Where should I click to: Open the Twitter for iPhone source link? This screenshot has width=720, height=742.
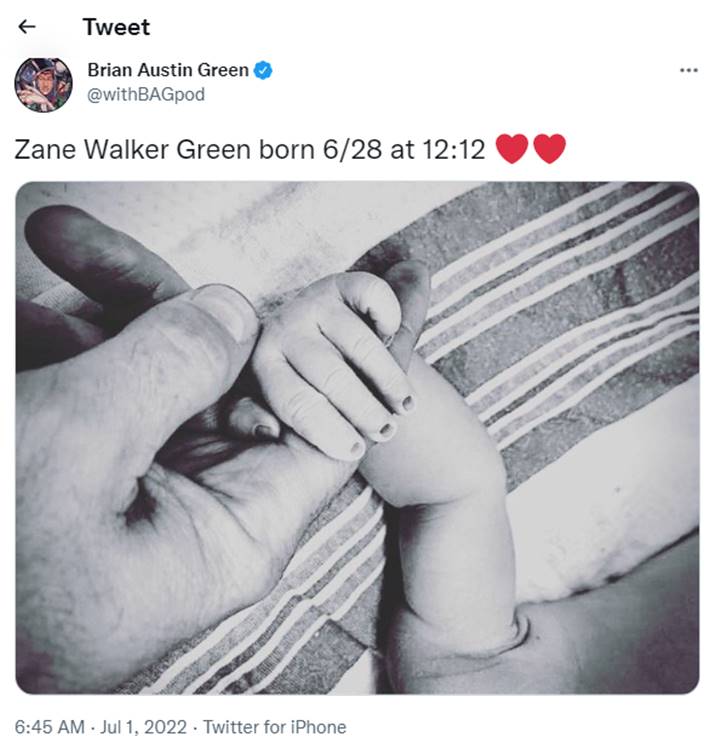[x=274, y=726]
